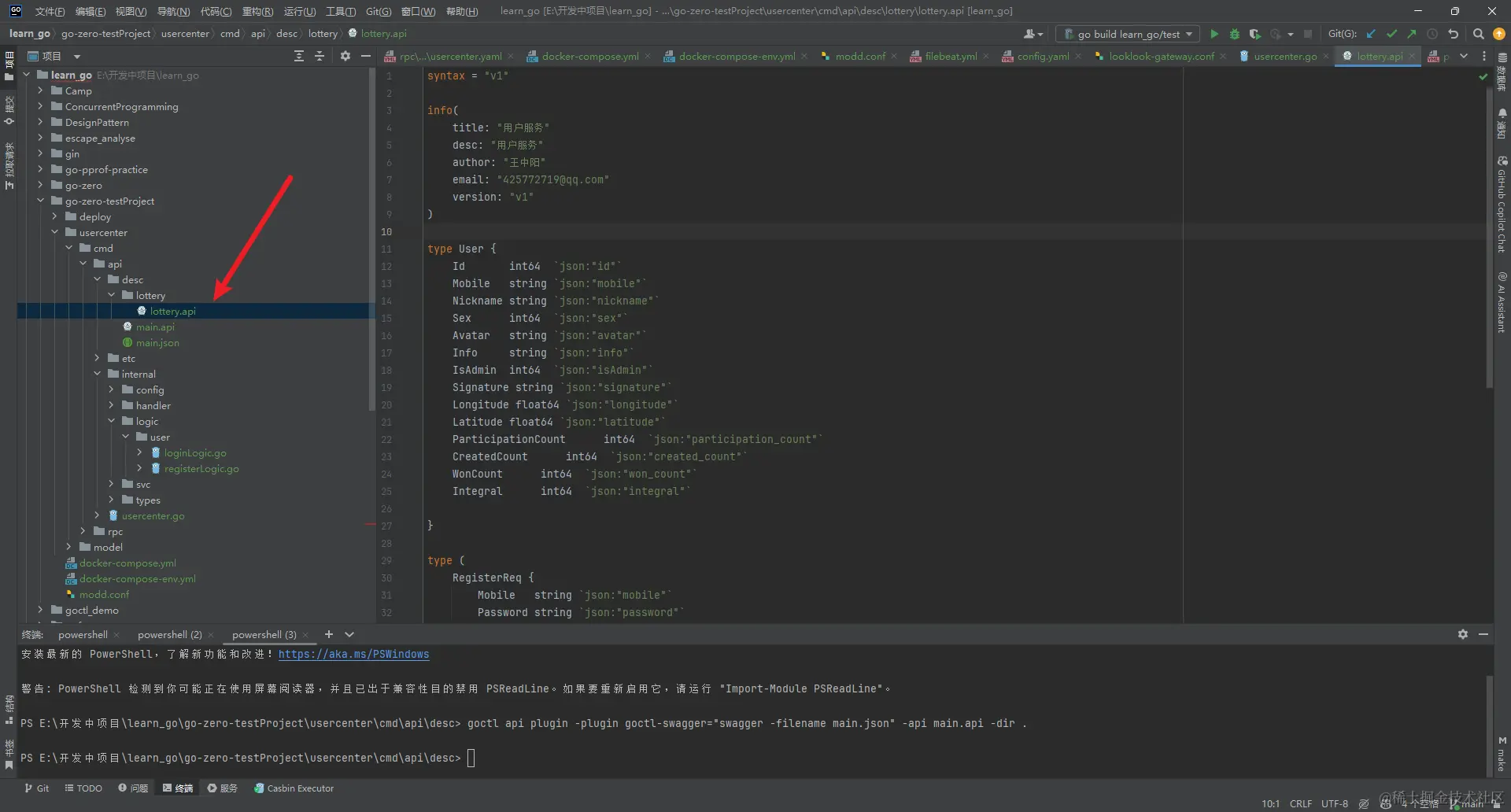Select registerLogic.go in project tree
This screenshot has width=1511, height=812.
[201, 468]
